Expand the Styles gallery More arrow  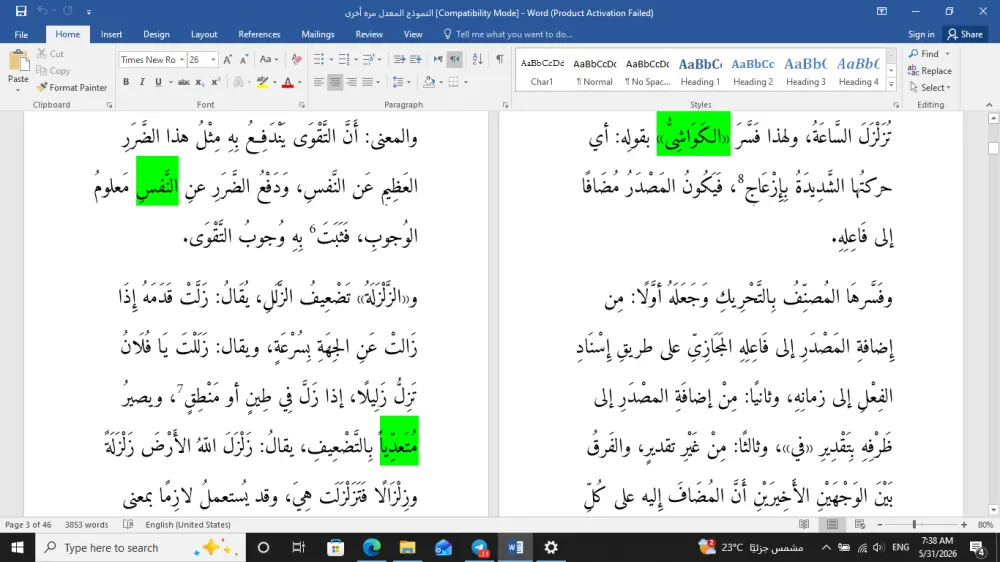(891, 85)
